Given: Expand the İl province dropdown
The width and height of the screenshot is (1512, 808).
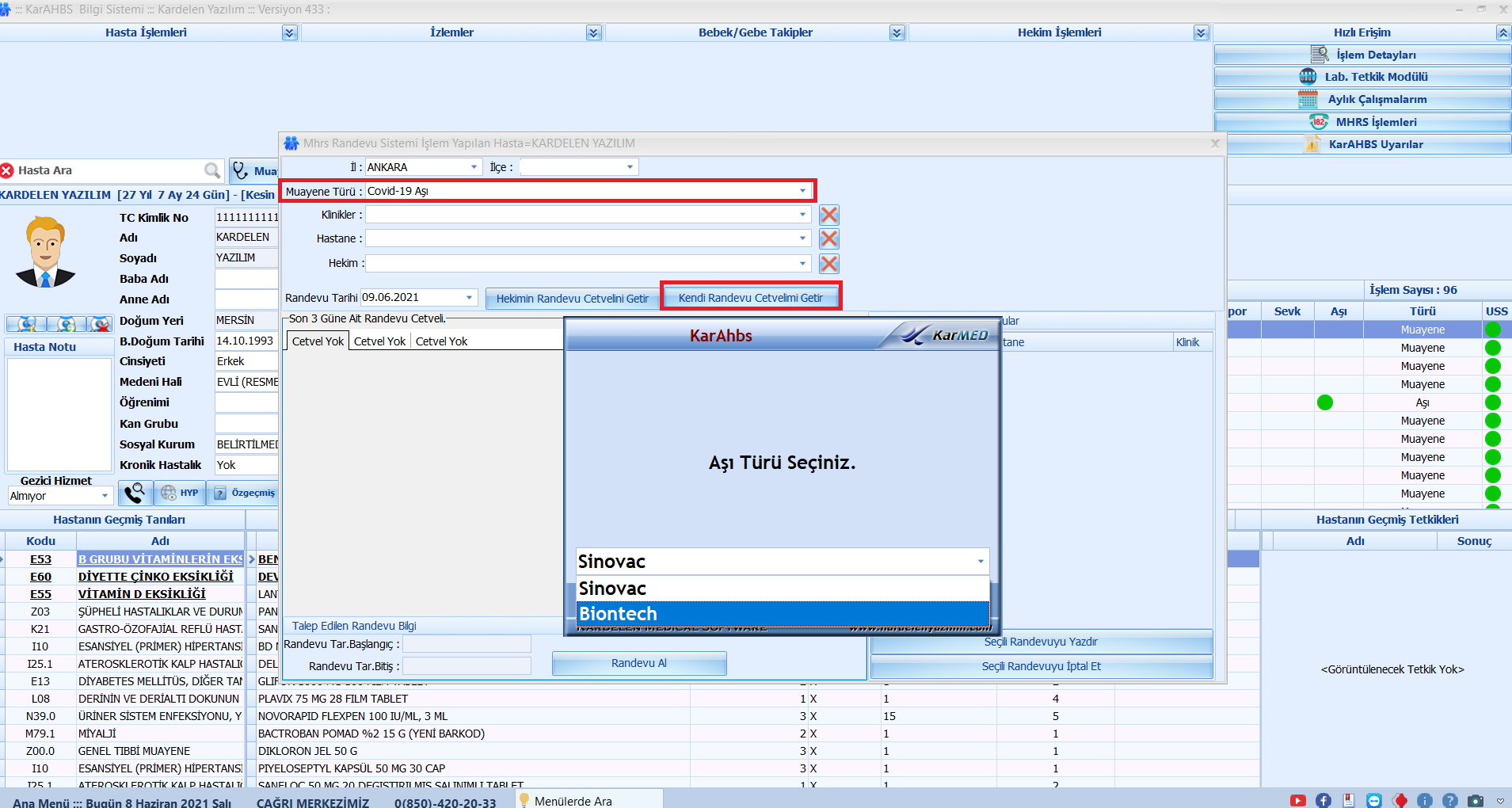Looking at the screenshot, I should 474,167.
